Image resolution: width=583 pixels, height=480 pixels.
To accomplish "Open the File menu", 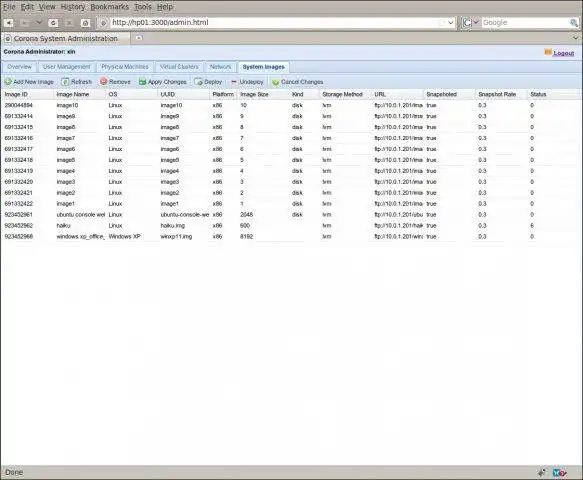I will click(9, 7).
